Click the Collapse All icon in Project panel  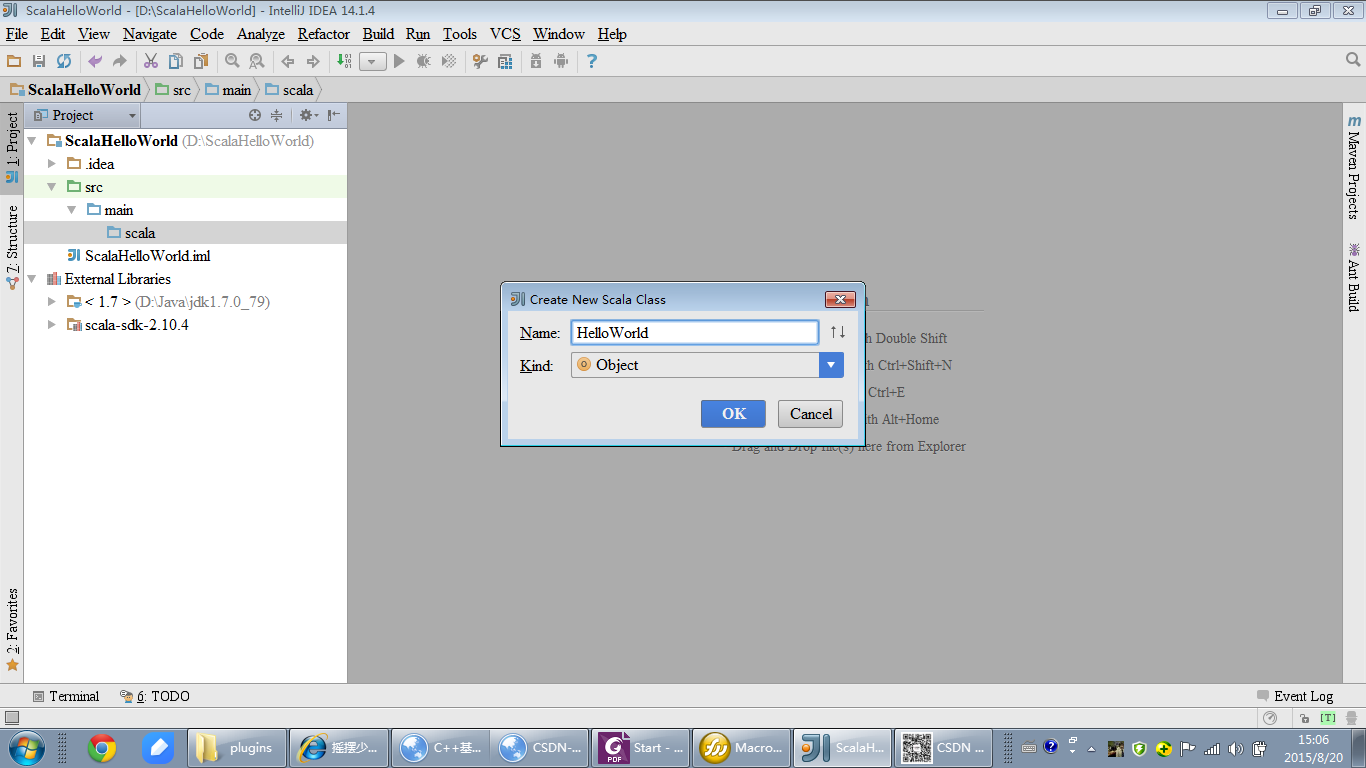click(277, 115)
